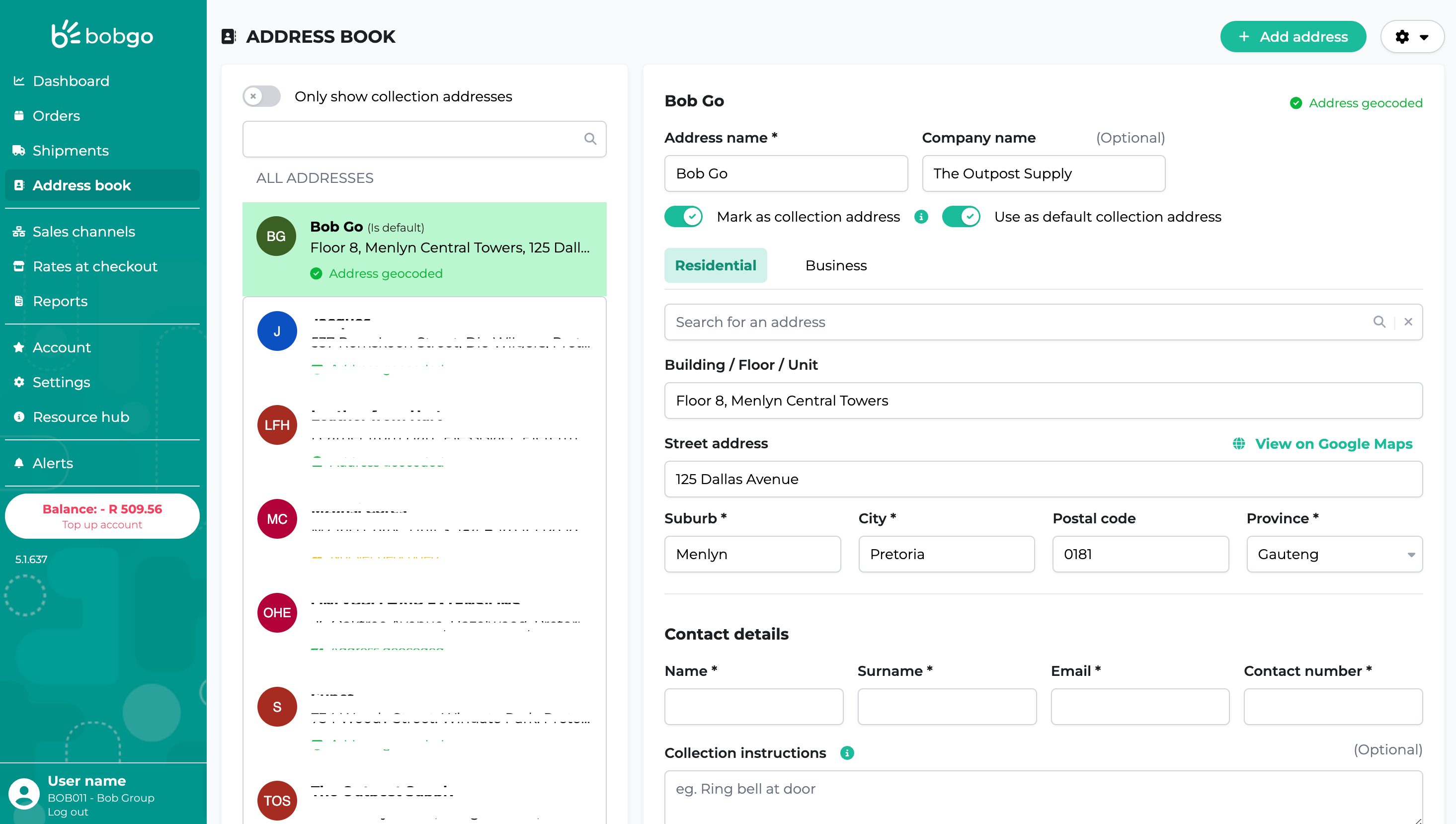Click the Address book title icon
This screenshot has width=1456, height=824.
pyautogui.click(x=228, y=36)
